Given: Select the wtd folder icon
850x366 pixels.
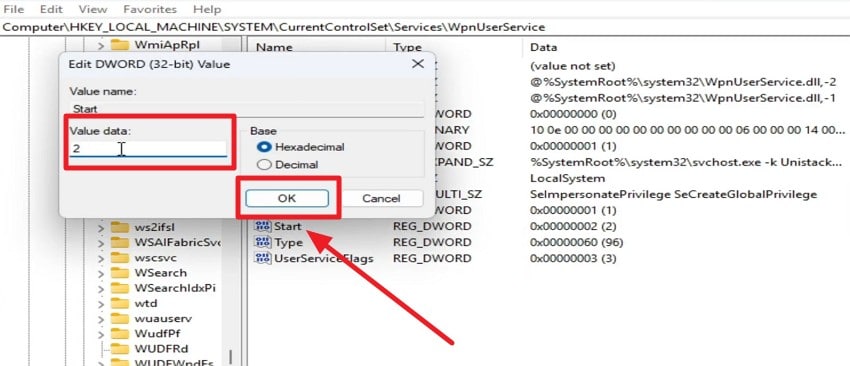Looking at the screenshot, I should pos(120,303).
